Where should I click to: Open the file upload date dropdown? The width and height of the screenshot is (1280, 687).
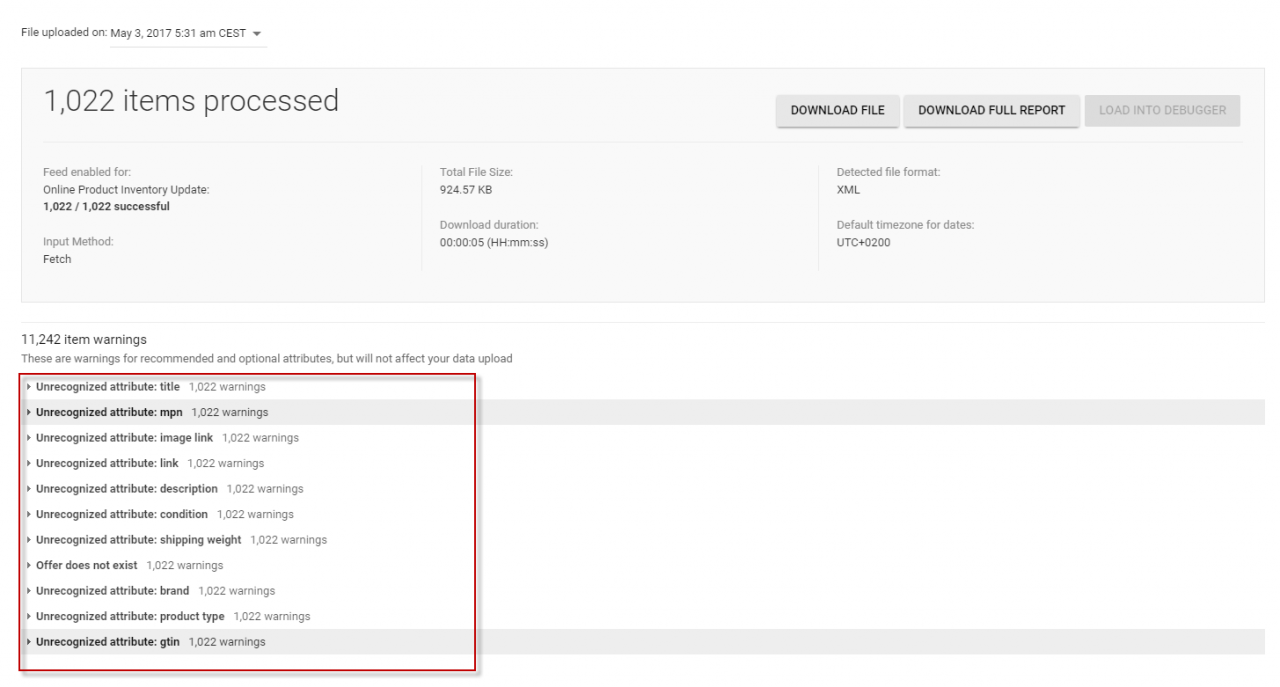[x=188, y=34]
